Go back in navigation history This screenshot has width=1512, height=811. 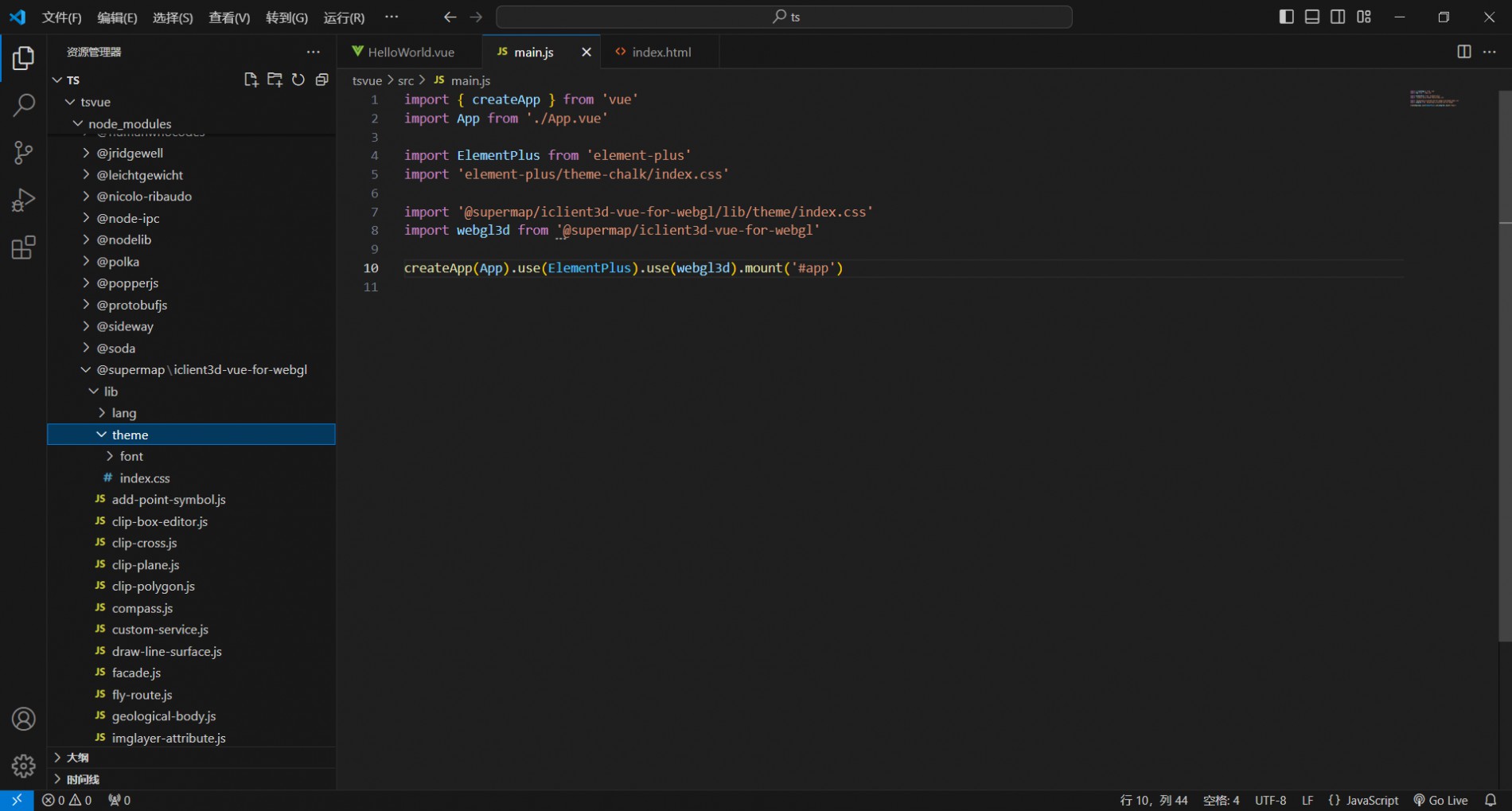450,17
